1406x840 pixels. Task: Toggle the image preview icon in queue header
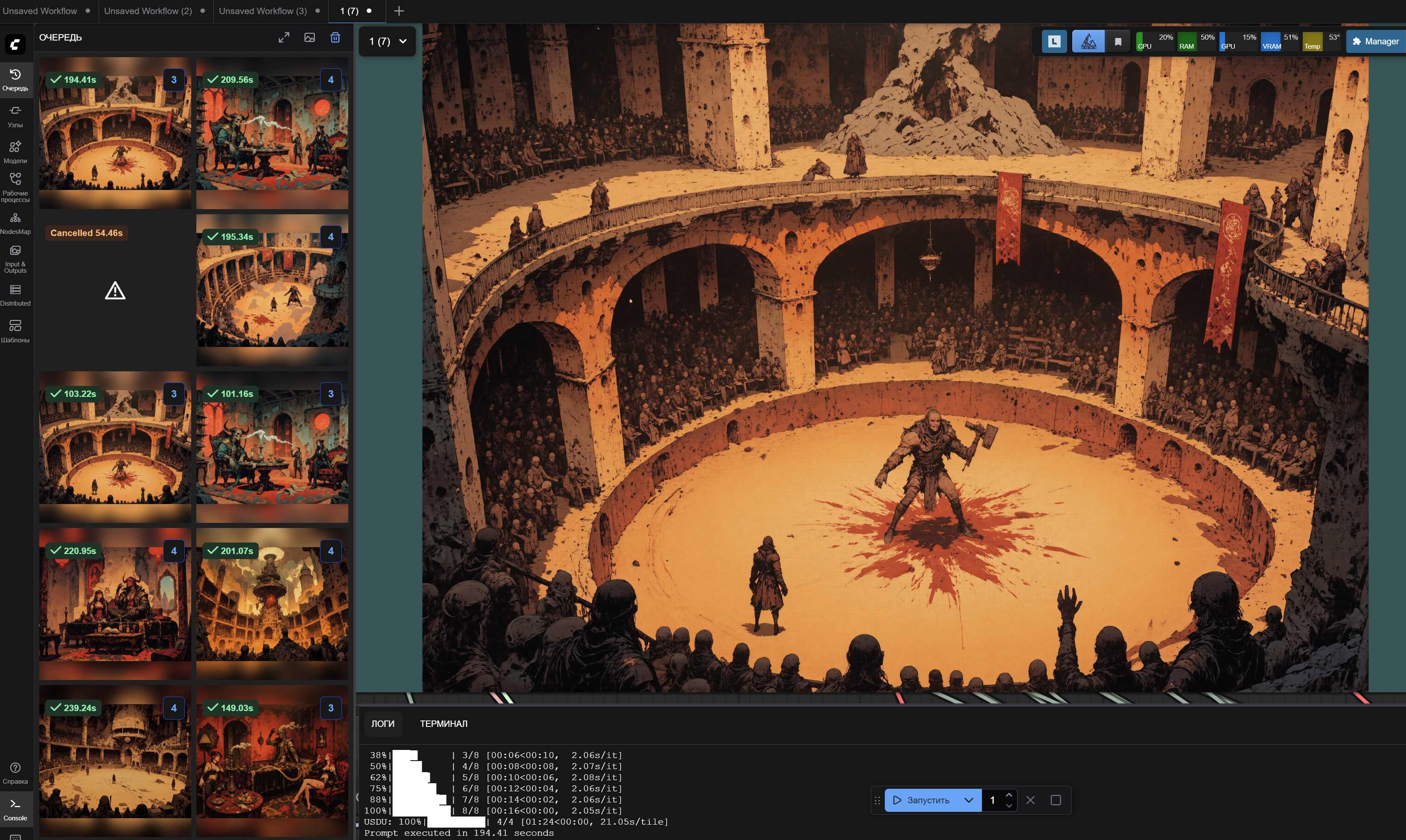click(x=309, y=38)
